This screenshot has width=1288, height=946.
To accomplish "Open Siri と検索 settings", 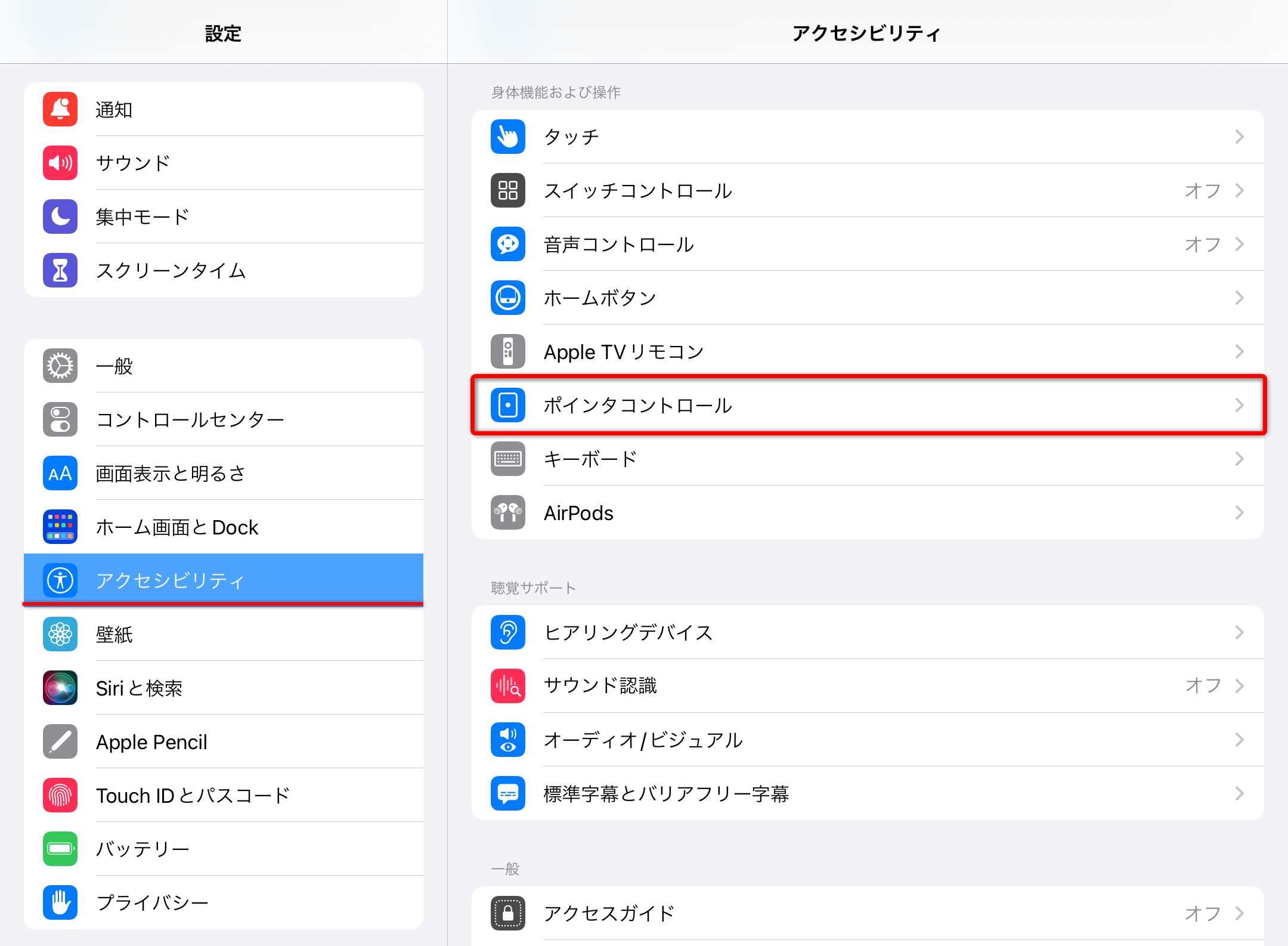I will click(x=60, y=687).
